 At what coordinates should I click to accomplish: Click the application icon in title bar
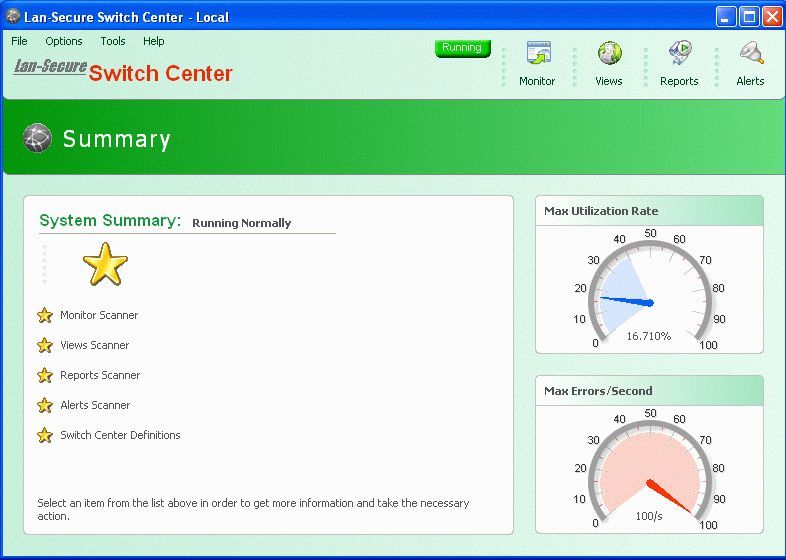point(13,17)
